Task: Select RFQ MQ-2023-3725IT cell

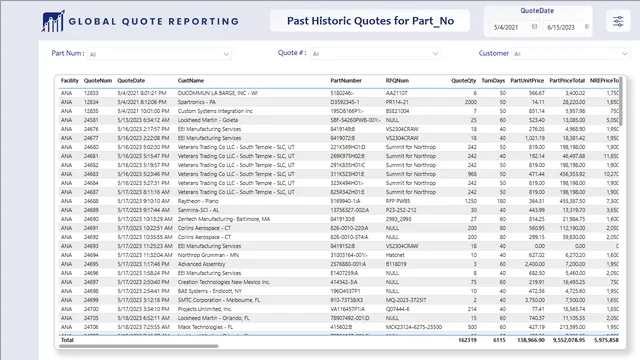Action: [x=406, y=300]
